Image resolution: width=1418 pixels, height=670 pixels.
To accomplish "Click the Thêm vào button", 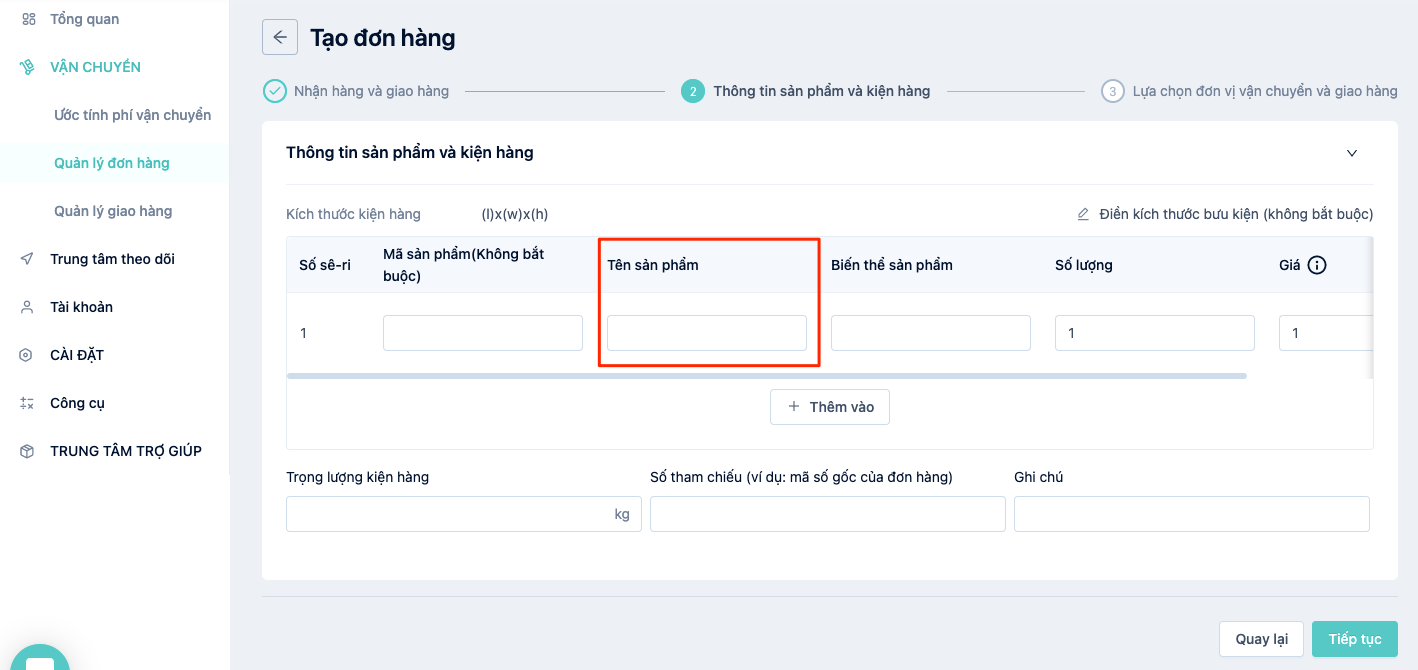I will coord(830,407).
